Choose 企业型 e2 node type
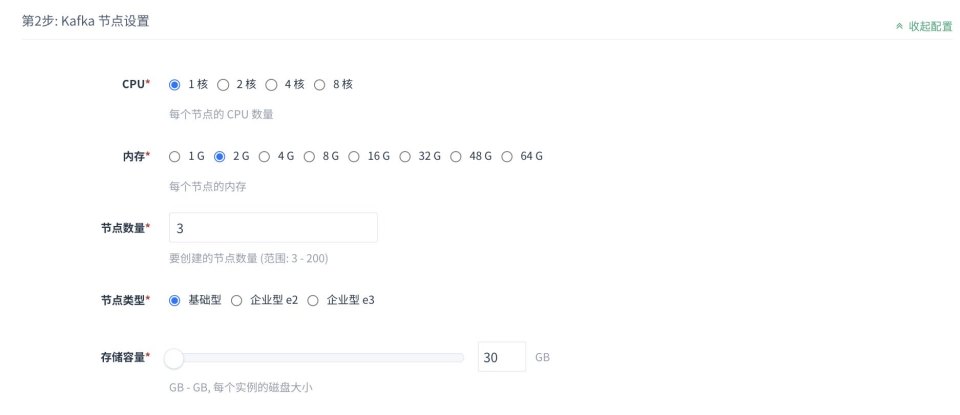 [x=237, y=300]
